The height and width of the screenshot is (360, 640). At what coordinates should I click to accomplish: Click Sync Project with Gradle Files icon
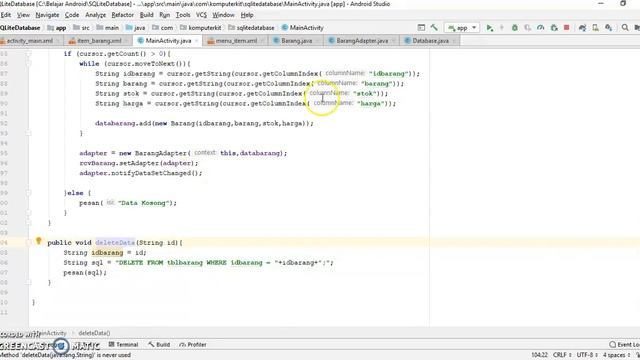582,28
